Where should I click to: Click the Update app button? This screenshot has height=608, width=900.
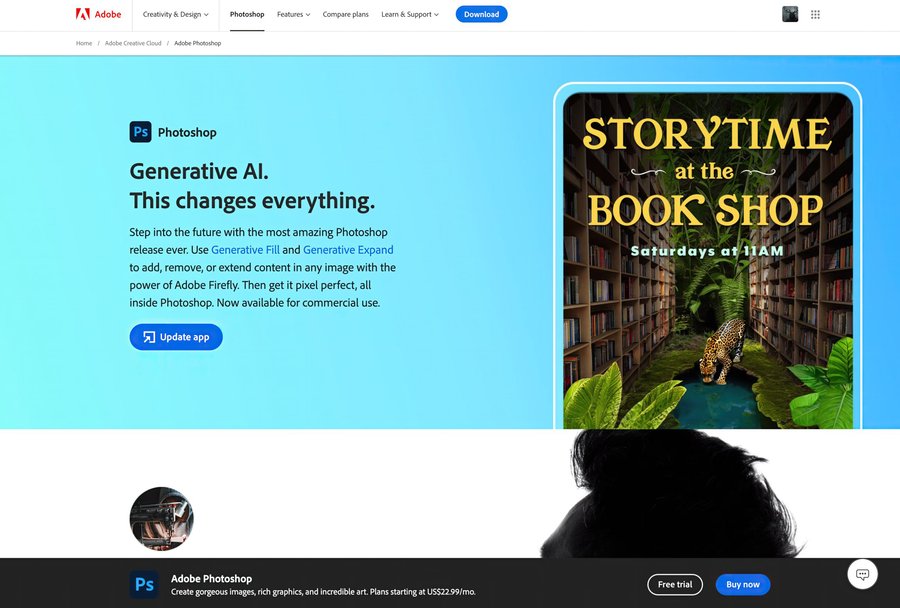click(176, 337)
